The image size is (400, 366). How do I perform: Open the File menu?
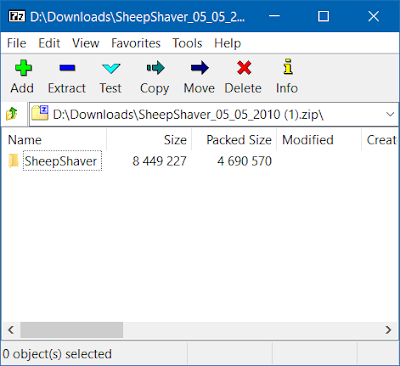pyautogui.click(x=16, y=43)
